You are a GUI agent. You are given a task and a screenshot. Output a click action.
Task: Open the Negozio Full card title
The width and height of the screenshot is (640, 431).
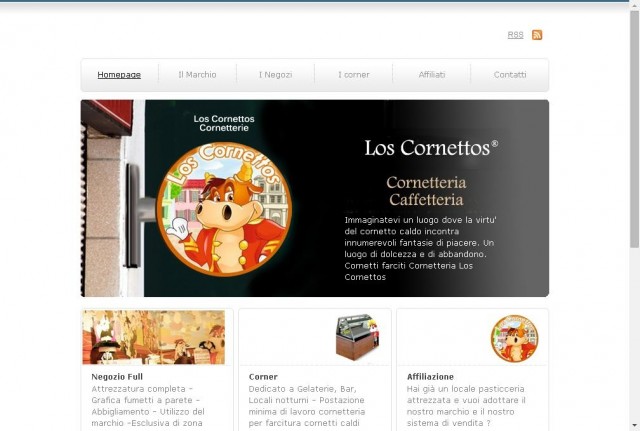[117, 377]
